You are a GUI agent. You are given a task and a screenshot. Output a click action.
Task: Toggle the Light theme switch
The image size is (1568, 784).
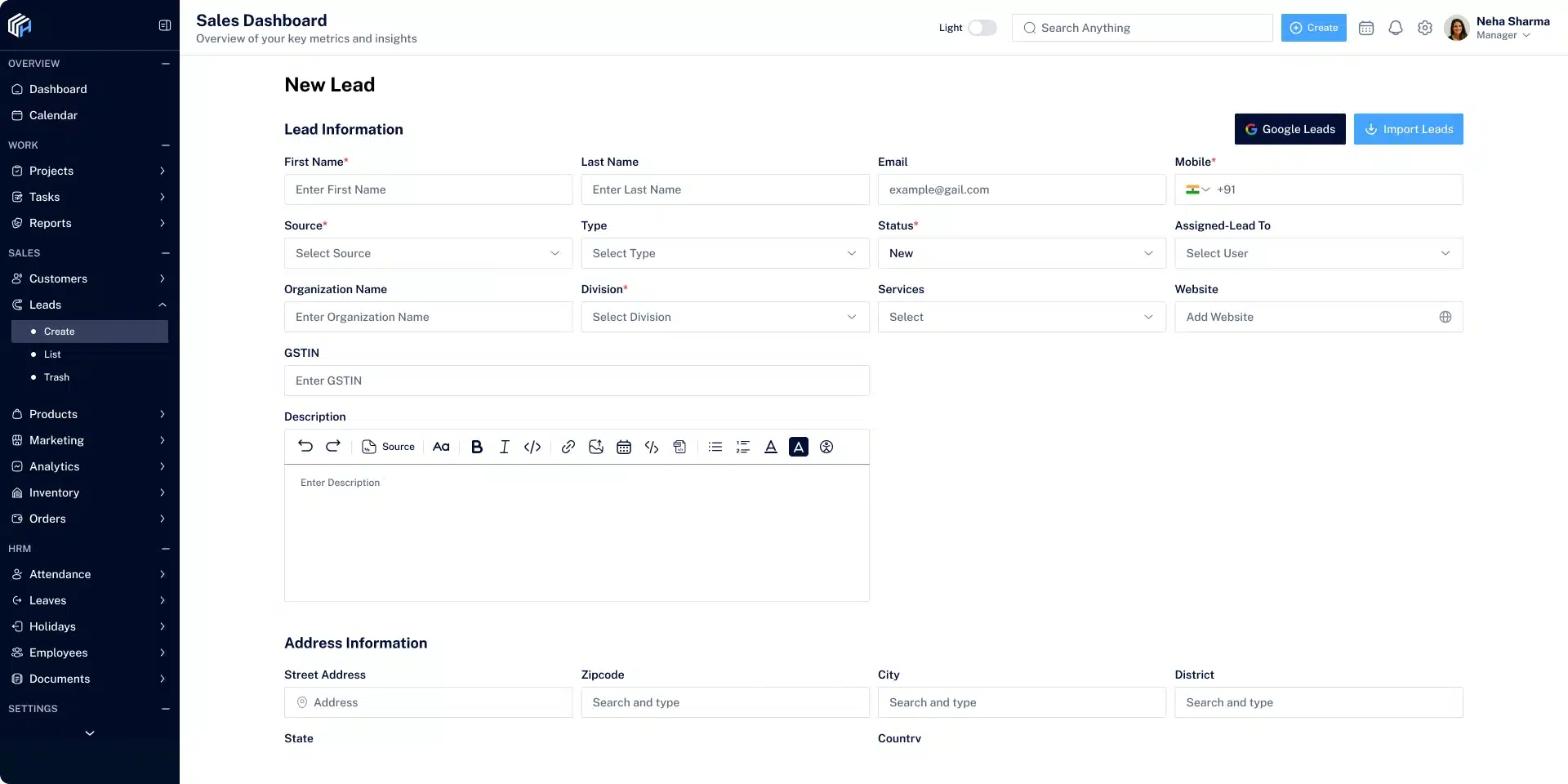[x=982, y=28]
